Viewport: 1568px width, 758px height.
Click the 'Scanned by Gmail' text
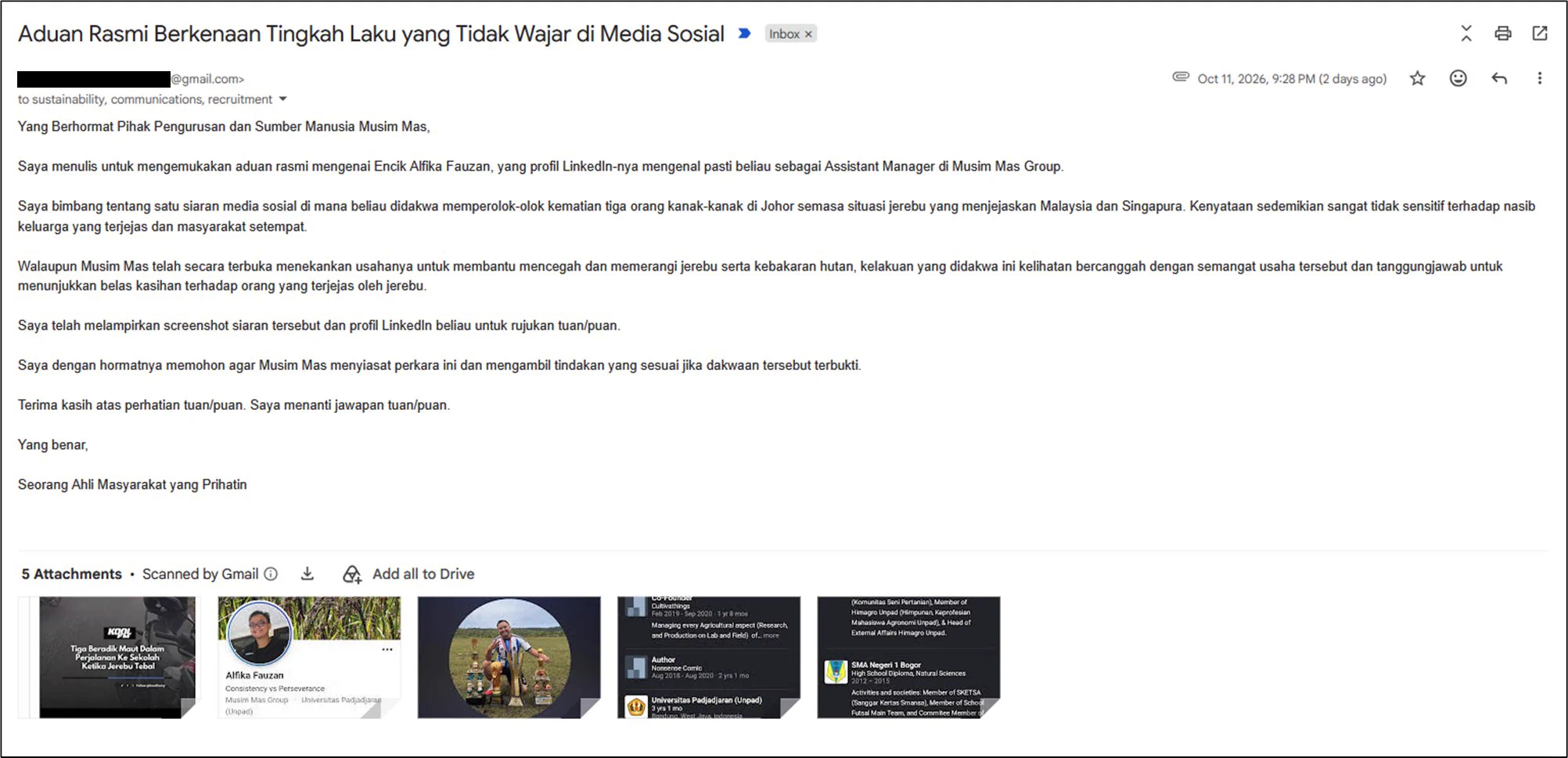tap(200, 574)
